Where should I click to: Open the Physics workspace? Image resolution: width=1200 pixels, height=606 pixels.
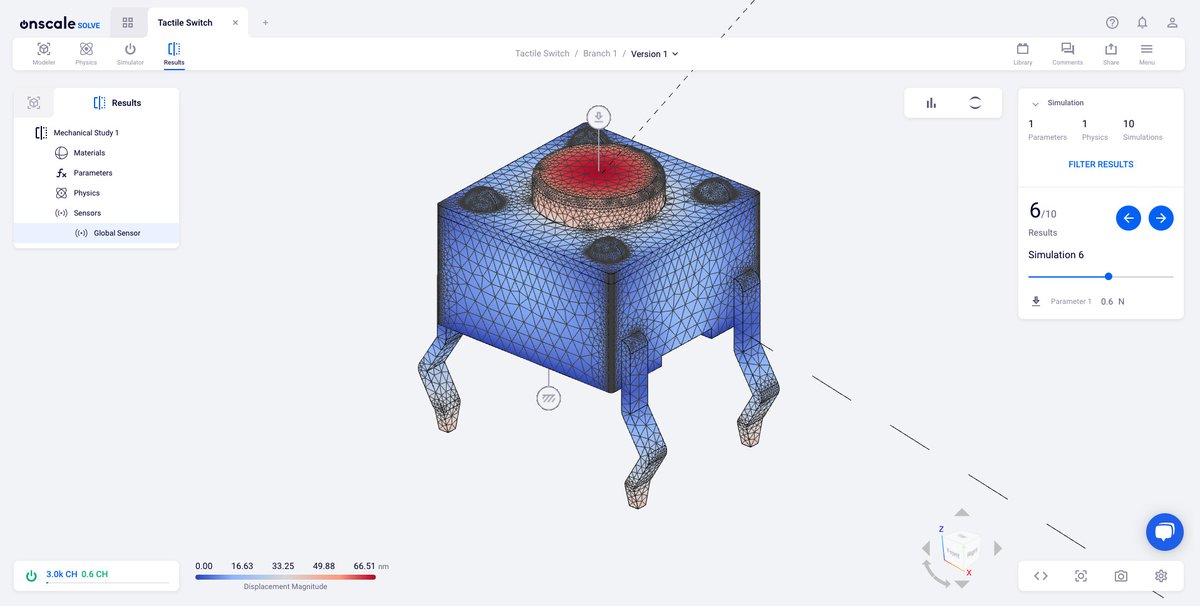[86, 53]
